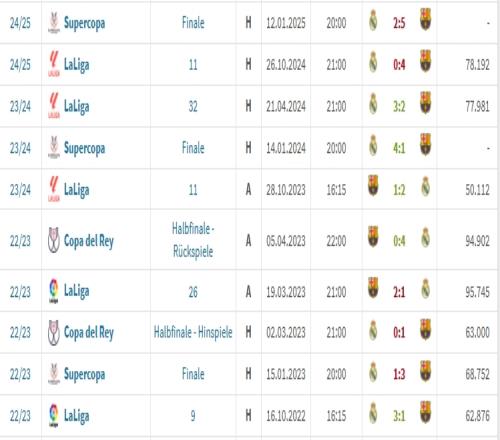Click the Barcelona crest beside the 1:3 score
This screenshot has height=440, width=500.
[425, 371]
